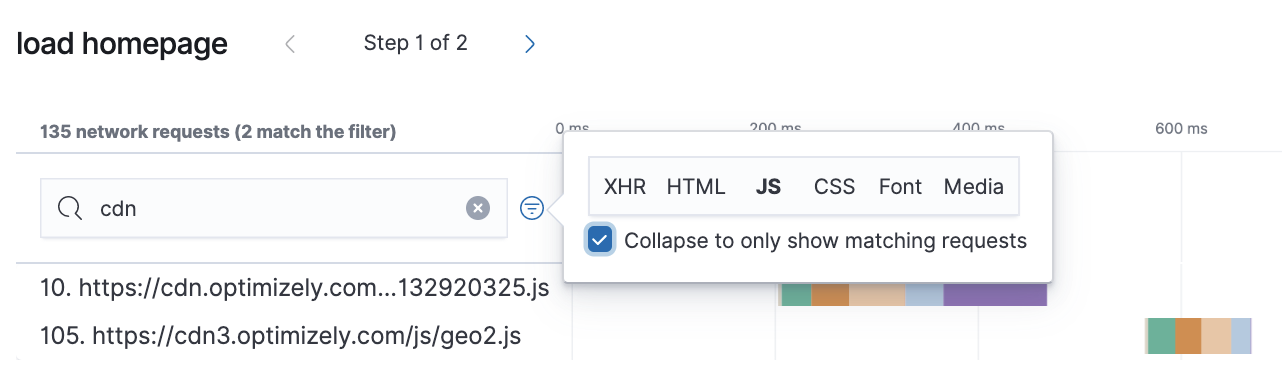Click the search magnifier icon

pyautogui.click(x=69, y=208)
